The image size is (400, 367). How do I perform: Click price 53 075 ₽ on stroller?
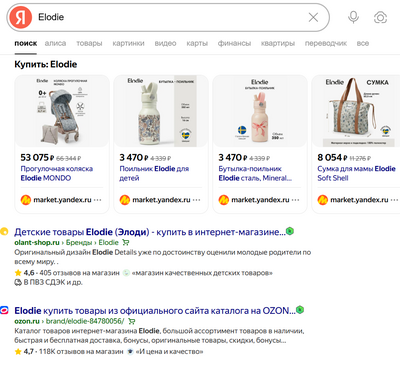pyautogui.click(x=37, y=157)
